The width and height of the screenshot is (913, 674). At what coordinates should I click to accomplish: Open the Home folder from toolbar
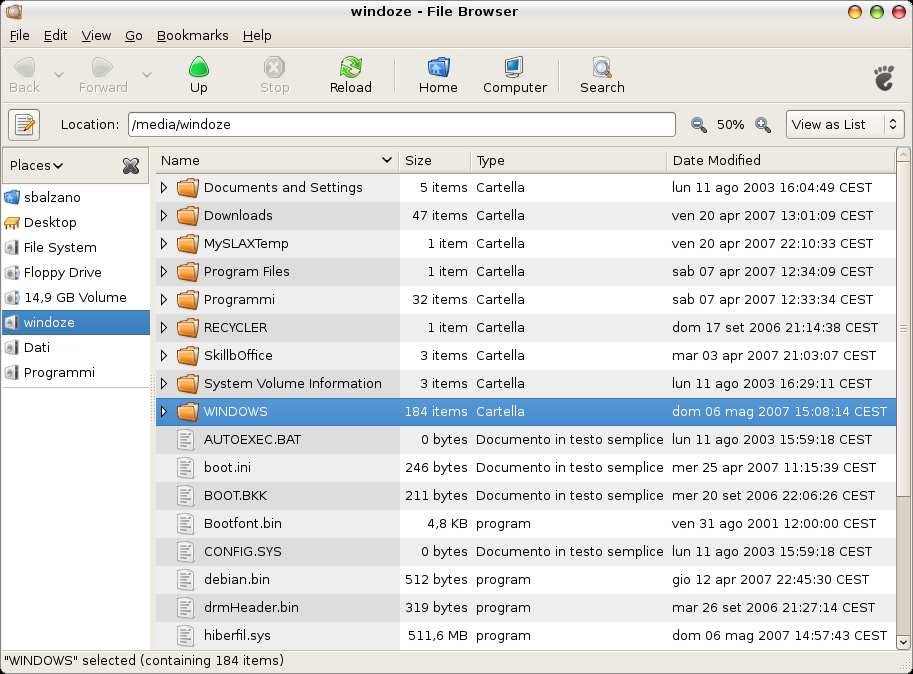pyautogui.click(x=438, y=75)
